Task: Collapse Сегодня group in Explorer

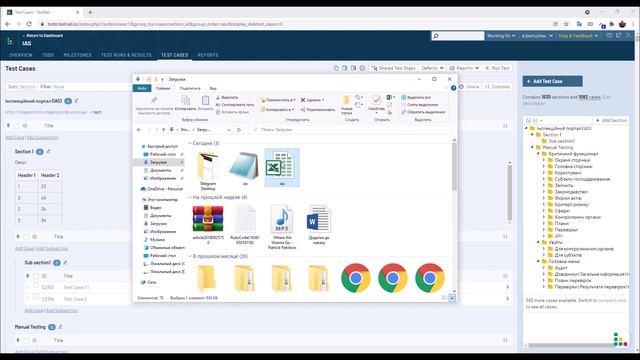Action: (x=190, y=143)
